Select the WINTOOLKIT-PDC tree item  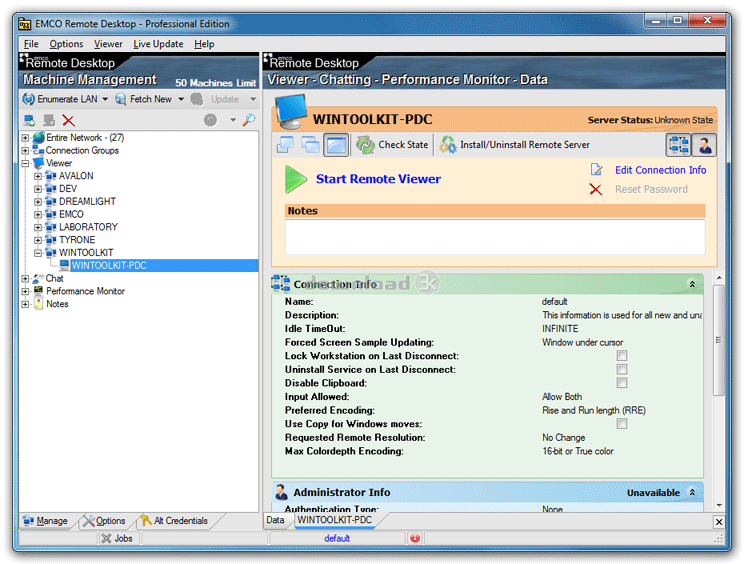[109, 266]
